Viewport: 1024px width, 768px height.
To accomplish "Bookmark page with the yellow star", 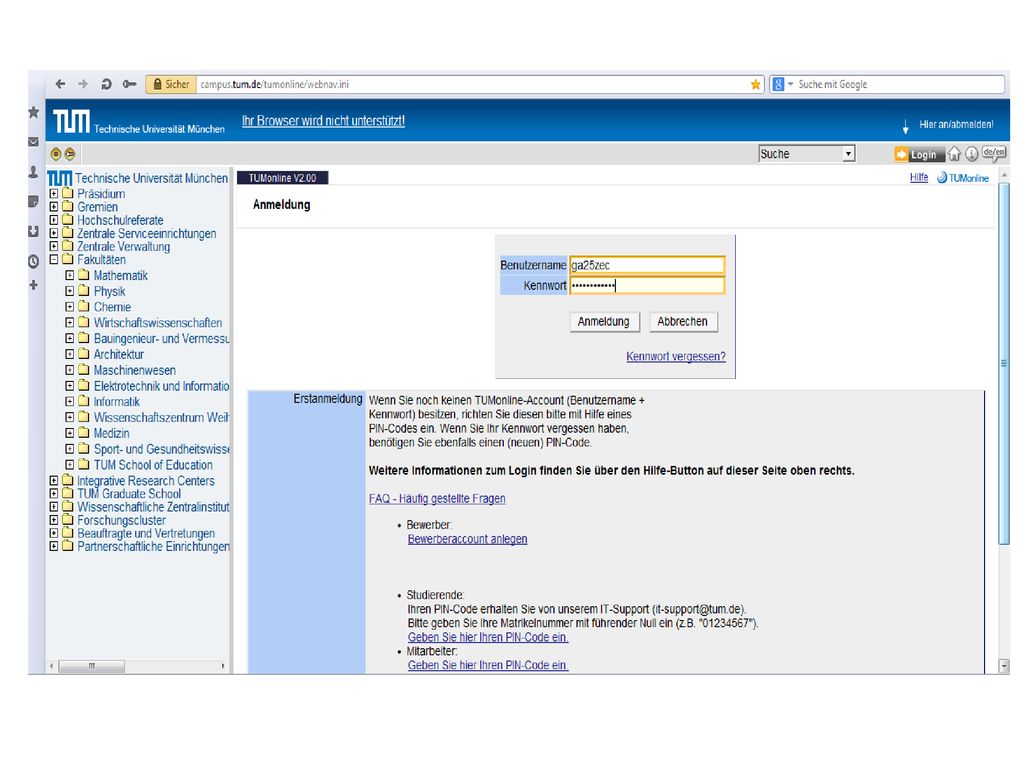I will (x=756, y=84).
